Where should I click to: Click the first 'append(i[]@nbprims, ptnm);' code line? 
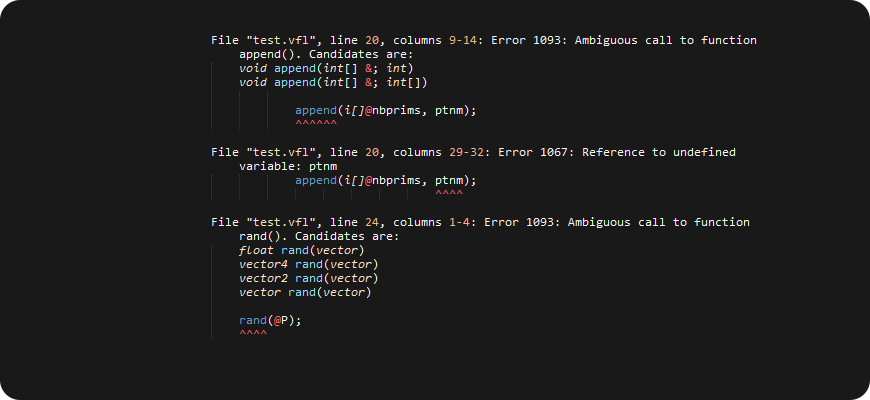click(x=386, y=110)
